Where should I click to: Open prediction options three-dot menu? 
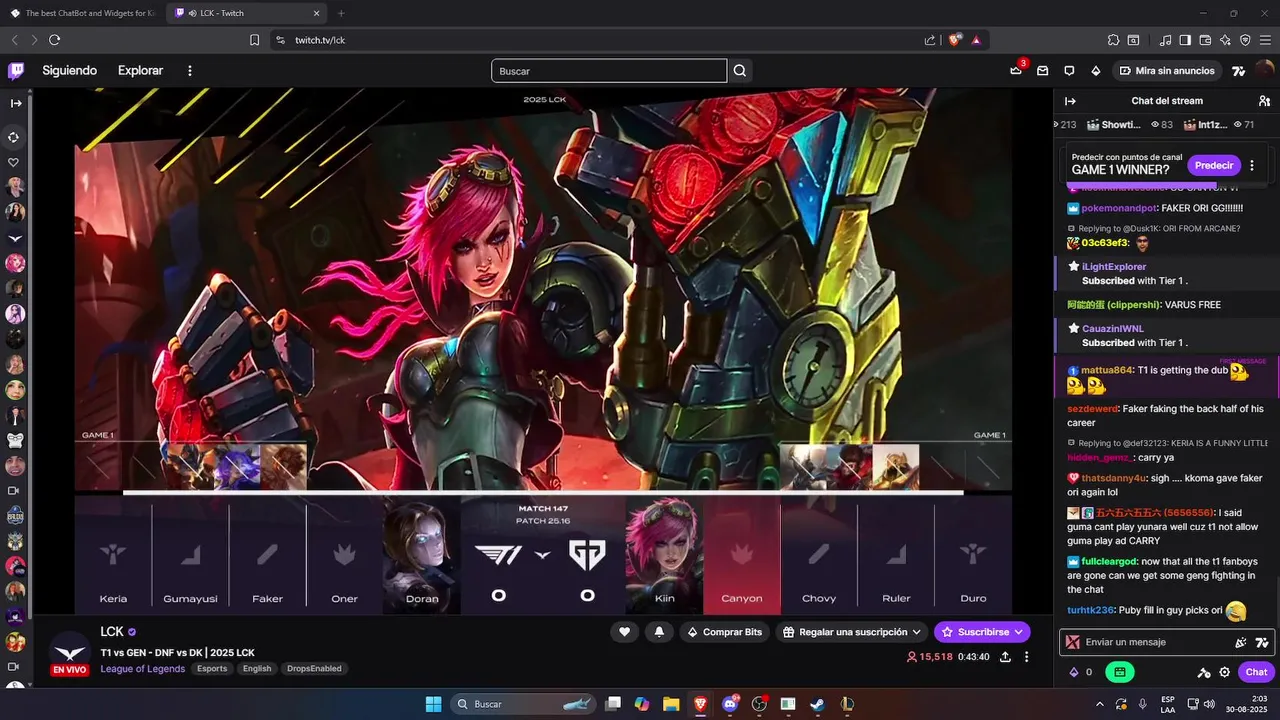click(1252, 165)
